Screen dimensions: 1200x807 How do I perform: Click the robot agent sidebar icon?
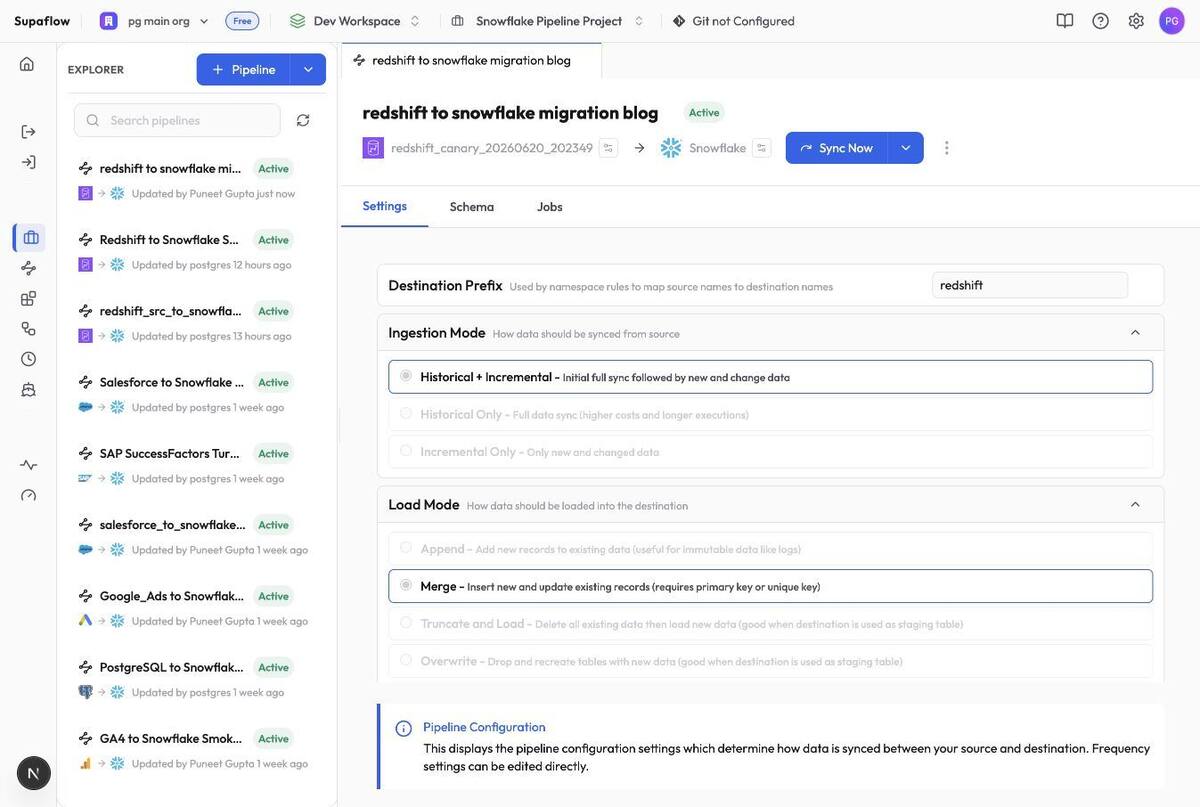click(x=28, y=389)
